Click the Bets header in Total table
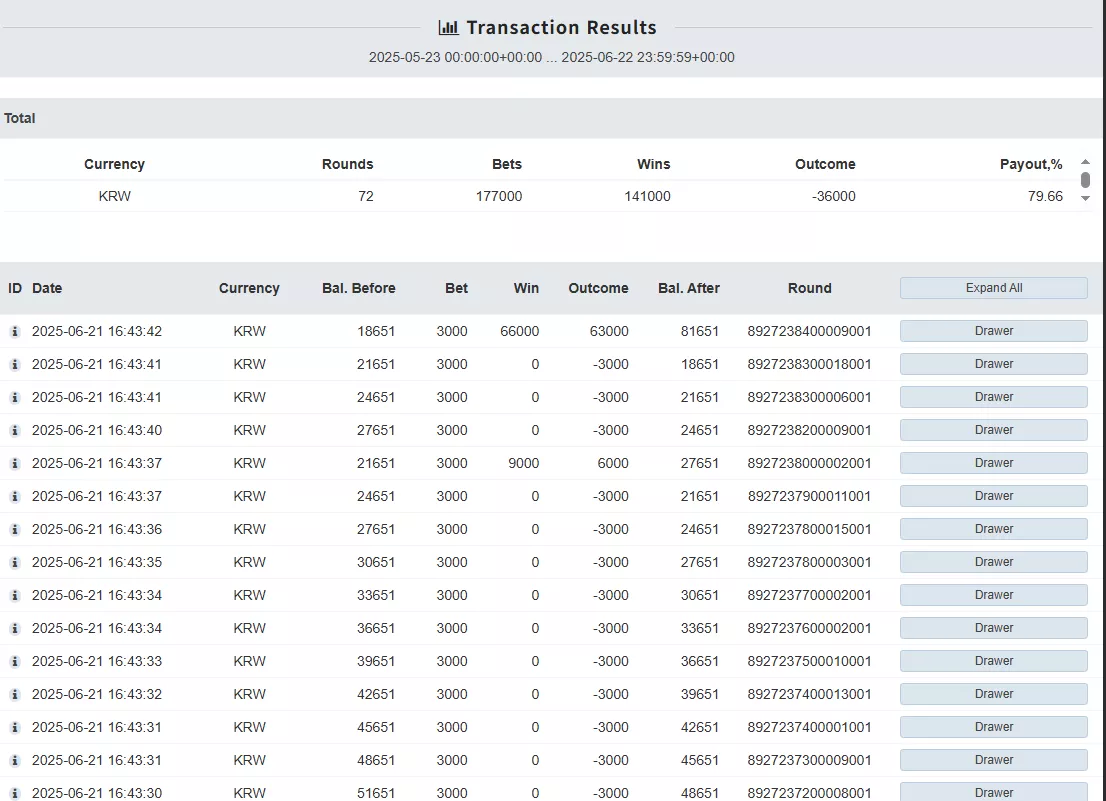The width and height of the screenshot is (1106, 801). [x=507, y=164]
